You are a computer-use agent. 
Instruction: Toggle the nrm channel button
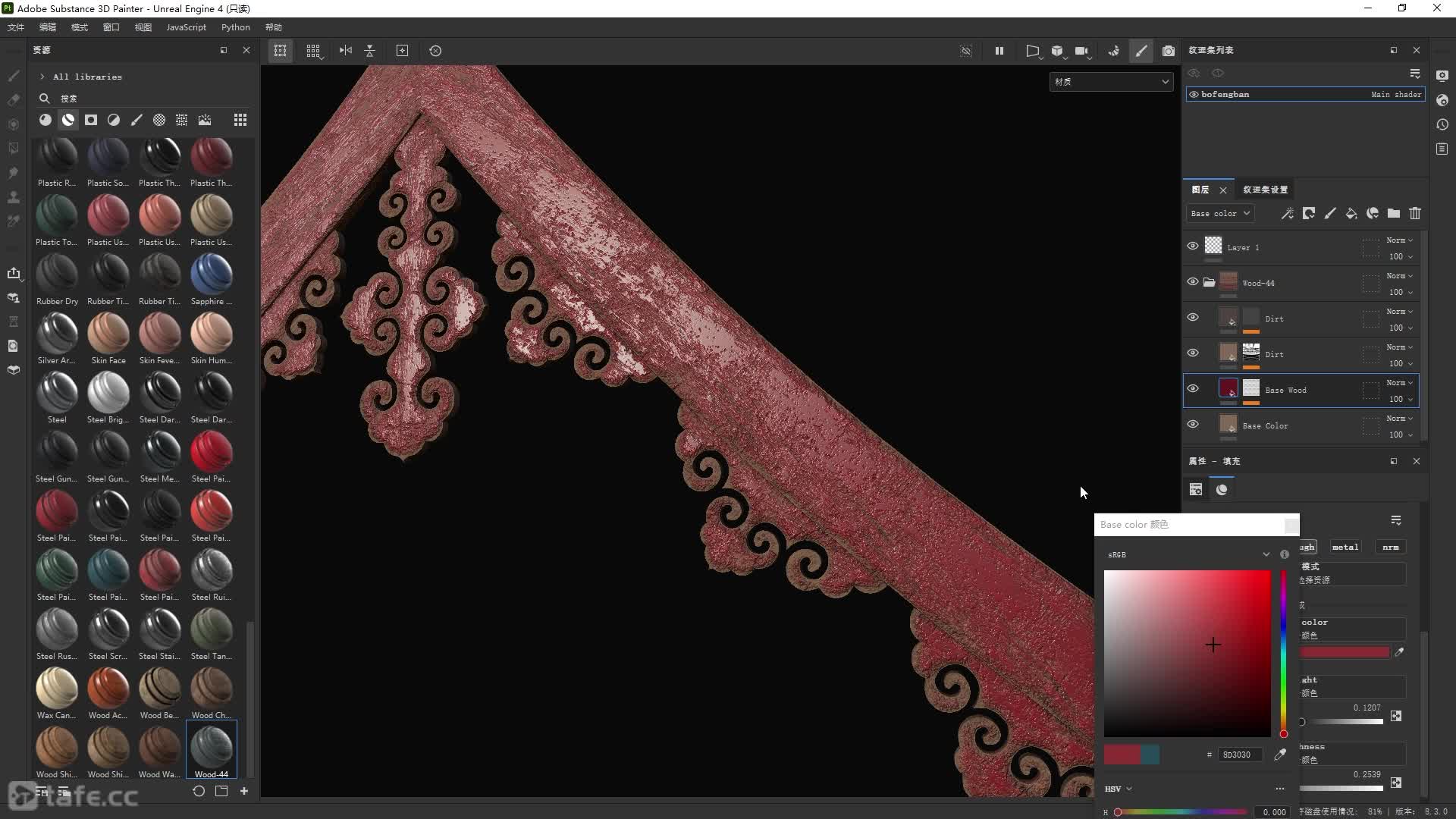pyautogui.click(x=1391, y=548)
